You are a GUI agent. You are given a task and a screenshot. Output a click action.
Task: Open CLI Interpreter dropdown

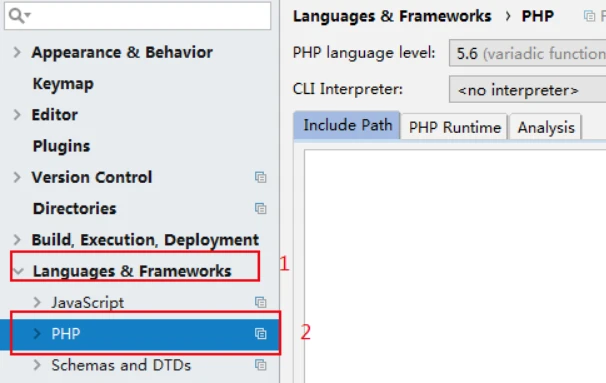click(x=527, y=89)
